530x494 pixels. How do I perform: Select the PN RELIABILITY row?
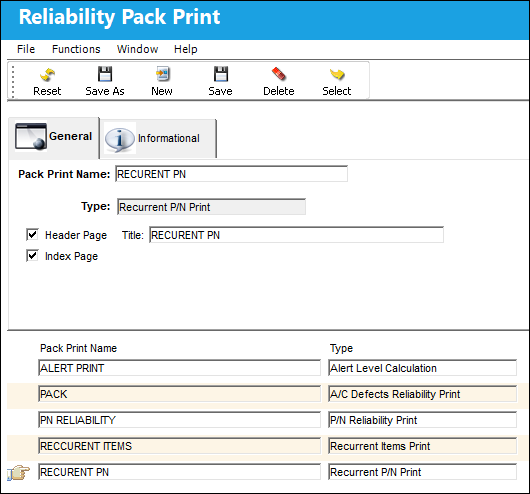click(x=179, y=420)
